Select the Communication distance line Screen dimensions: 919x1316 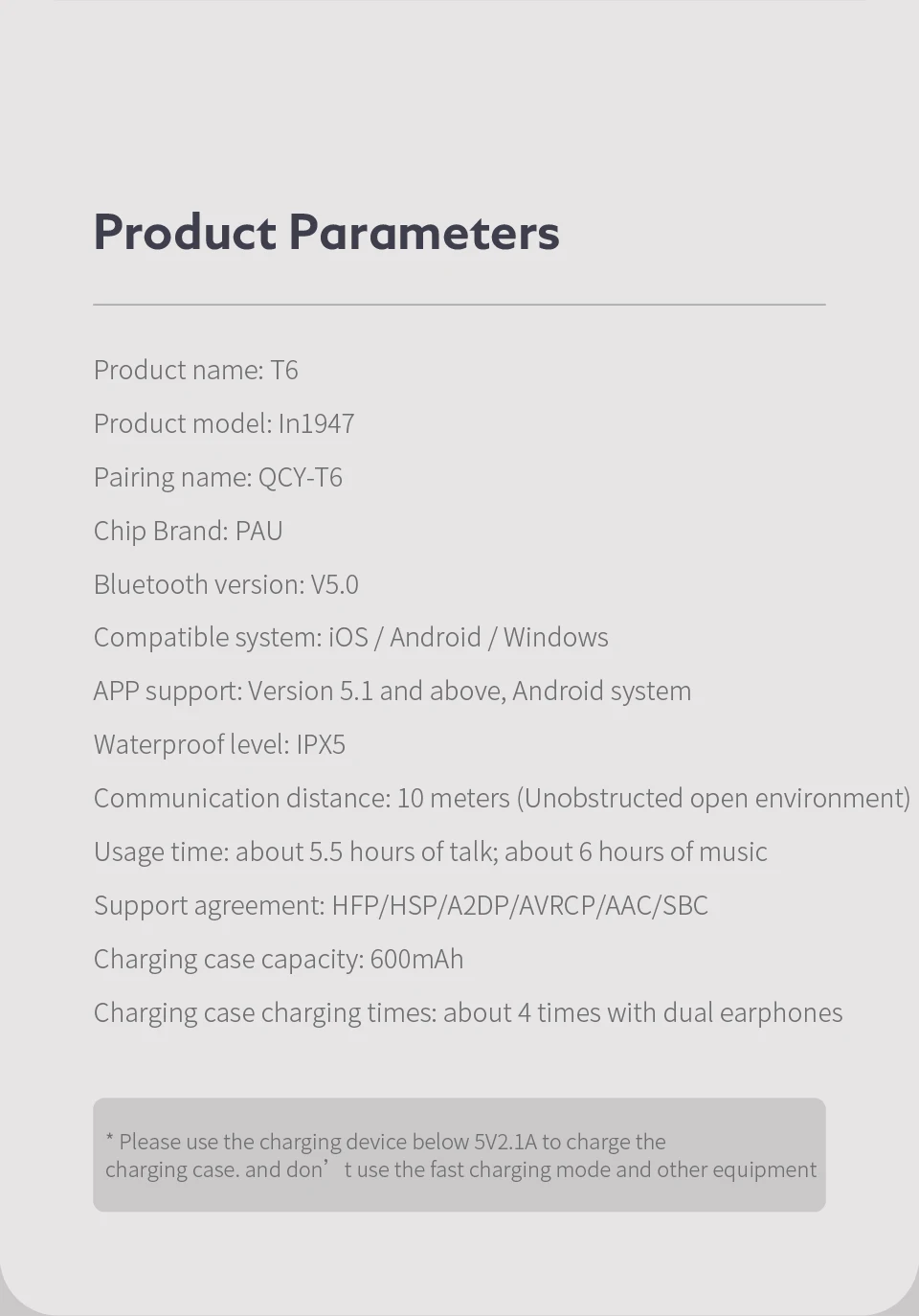coord(502,798)
